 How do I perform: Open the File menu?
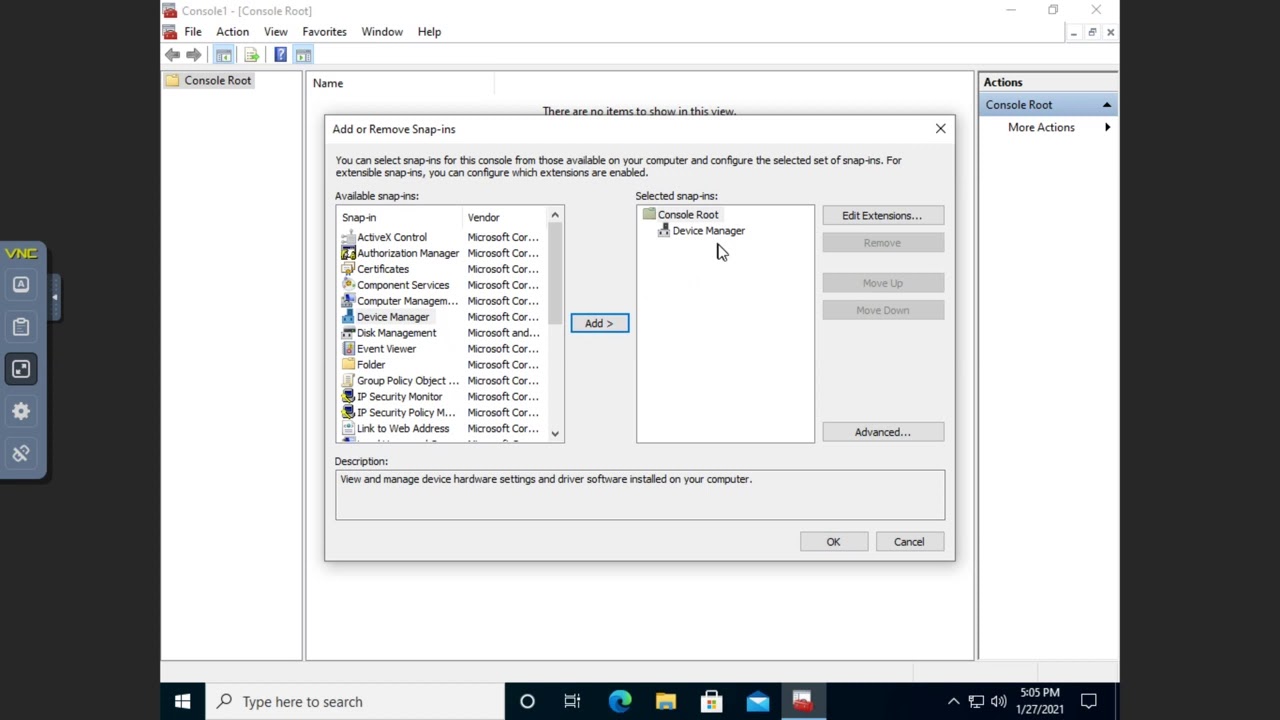(x=193, y=32)
